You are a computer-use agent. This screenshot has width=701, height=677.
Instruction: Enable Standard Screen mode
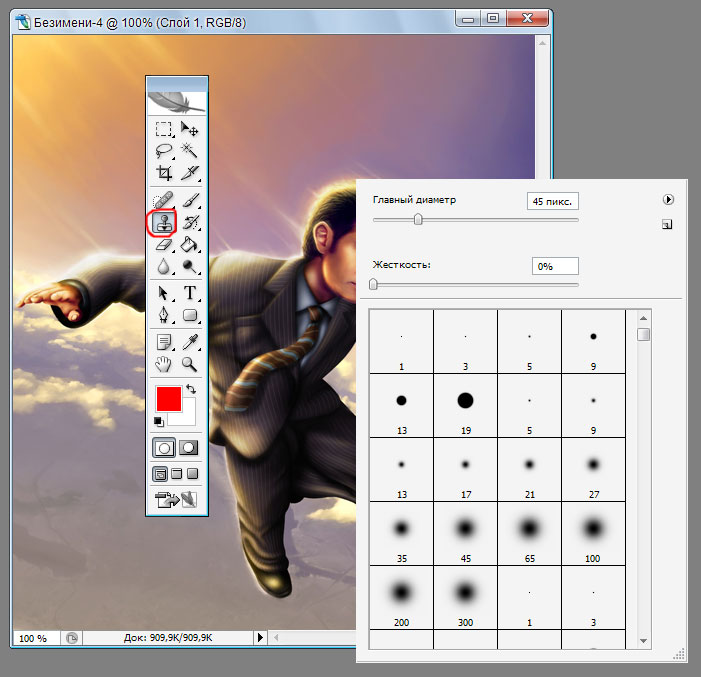[x=160, y=473]
